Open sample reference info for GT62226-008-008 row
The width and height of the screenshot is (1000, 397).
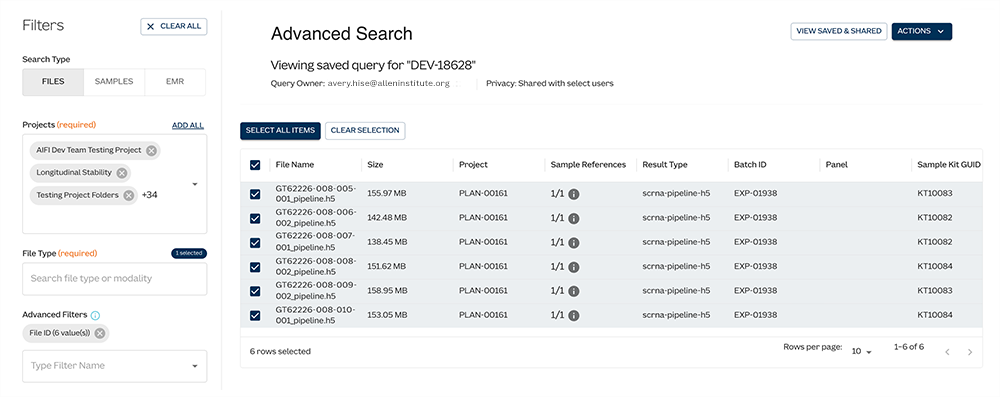pos(573,267)
